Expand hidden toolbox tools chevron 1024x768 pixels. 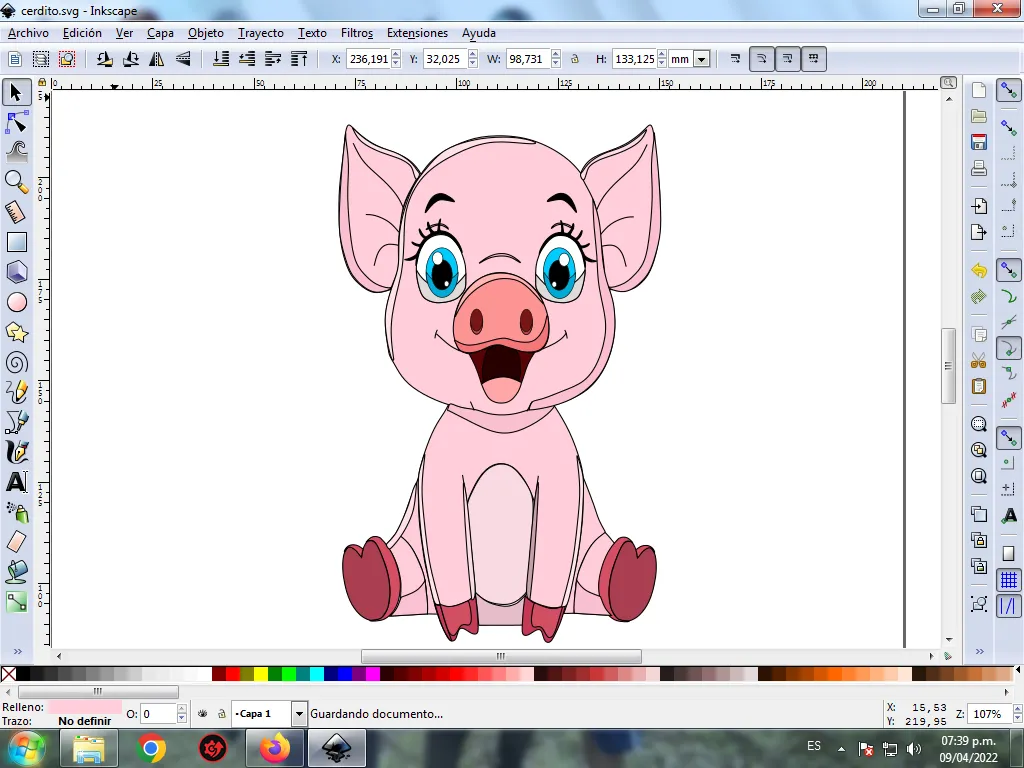point(18,651)
